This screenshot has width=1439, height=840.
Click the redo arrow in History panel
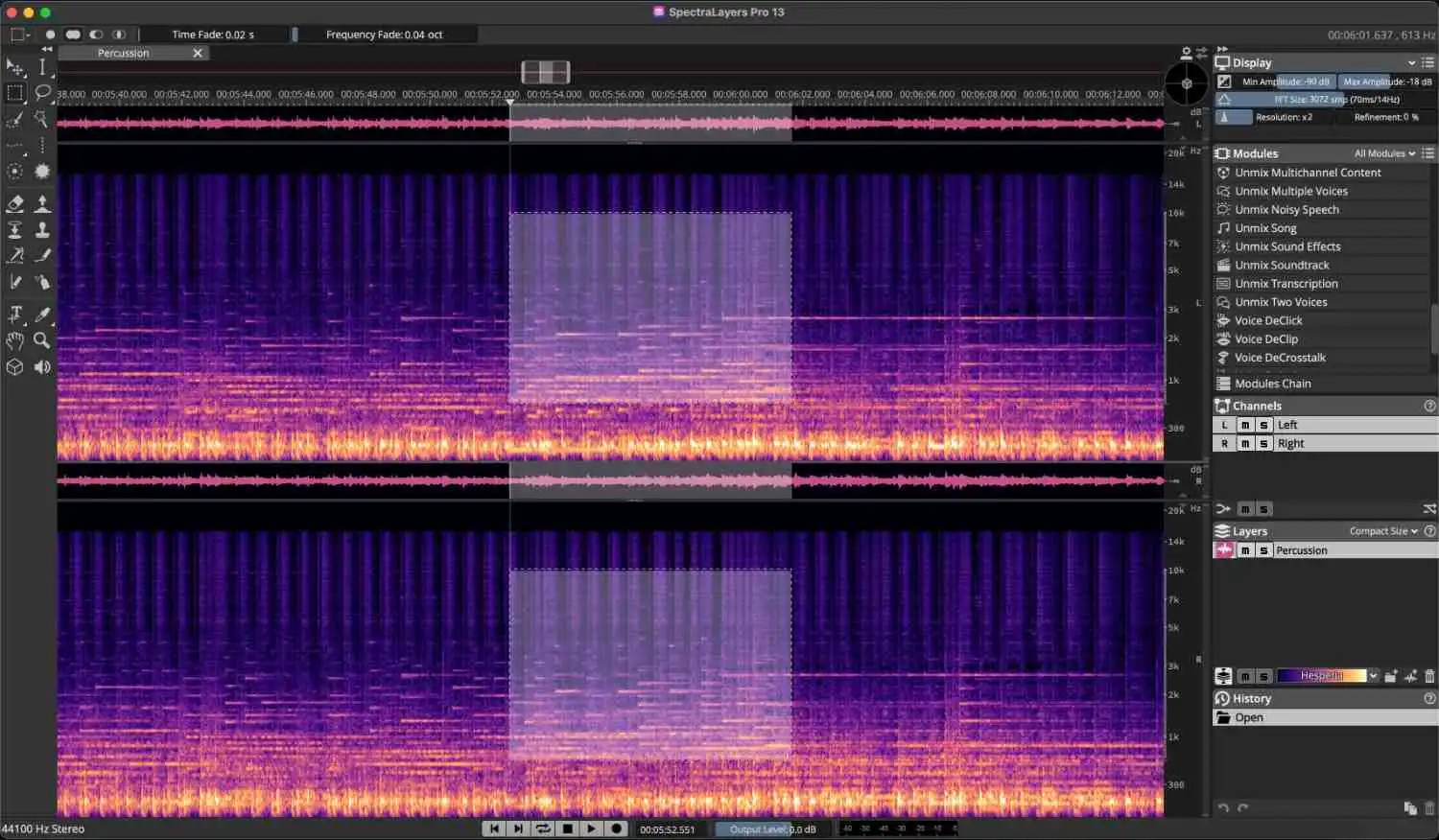(x=1243, y=808)
